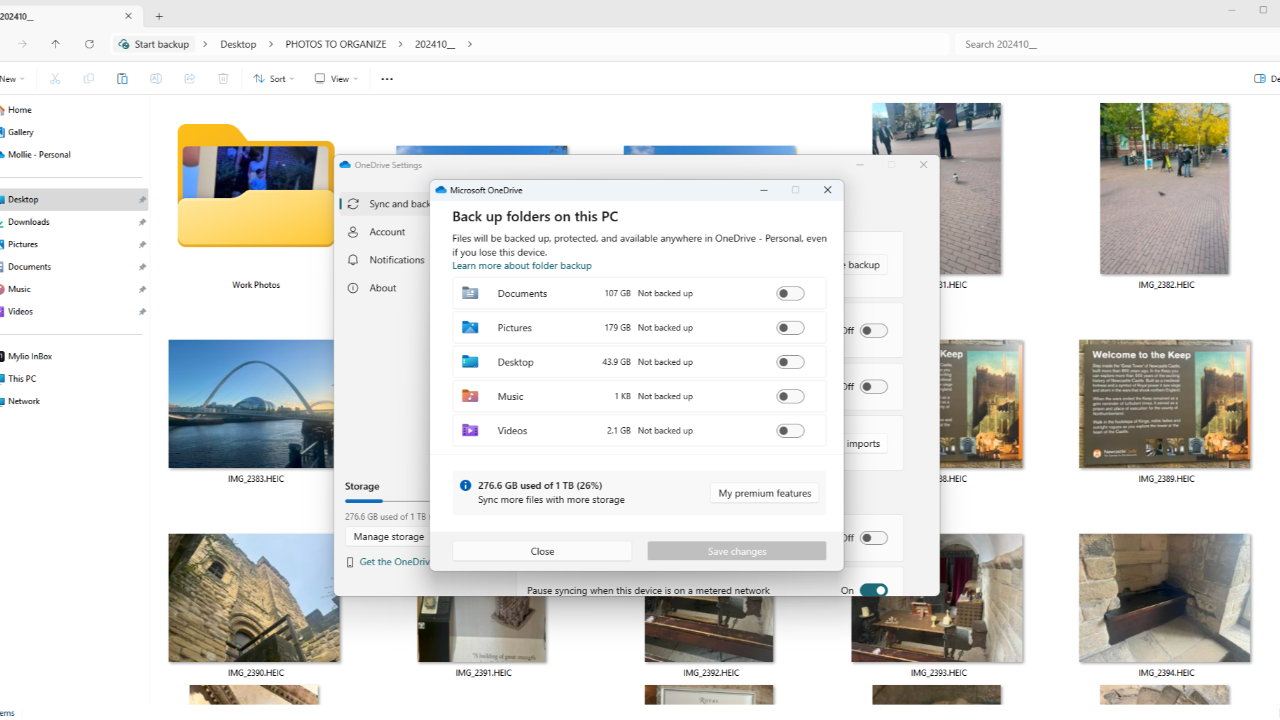The image size is (1280, 720).
Task: Open the Sort dropdown menu
Action: (273, 79)
